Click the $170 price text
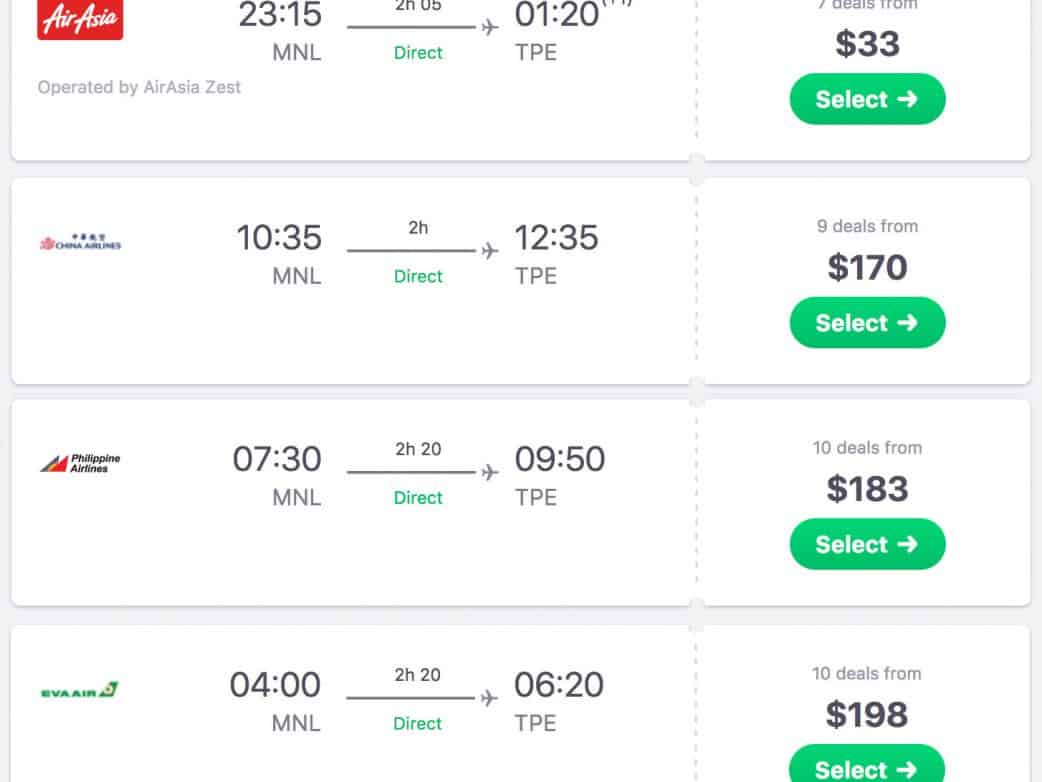The height and width of the screenshot is (782, 1042). tap(867, 267)
